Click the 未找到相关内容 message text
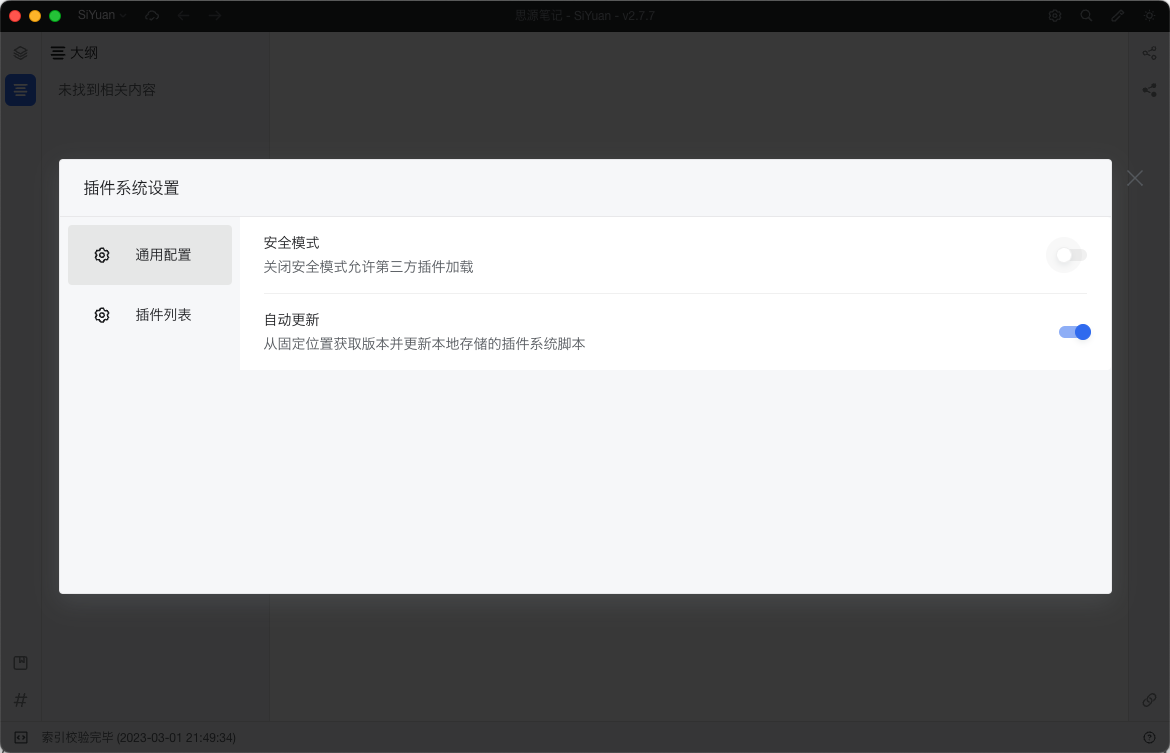 [107, 90]
